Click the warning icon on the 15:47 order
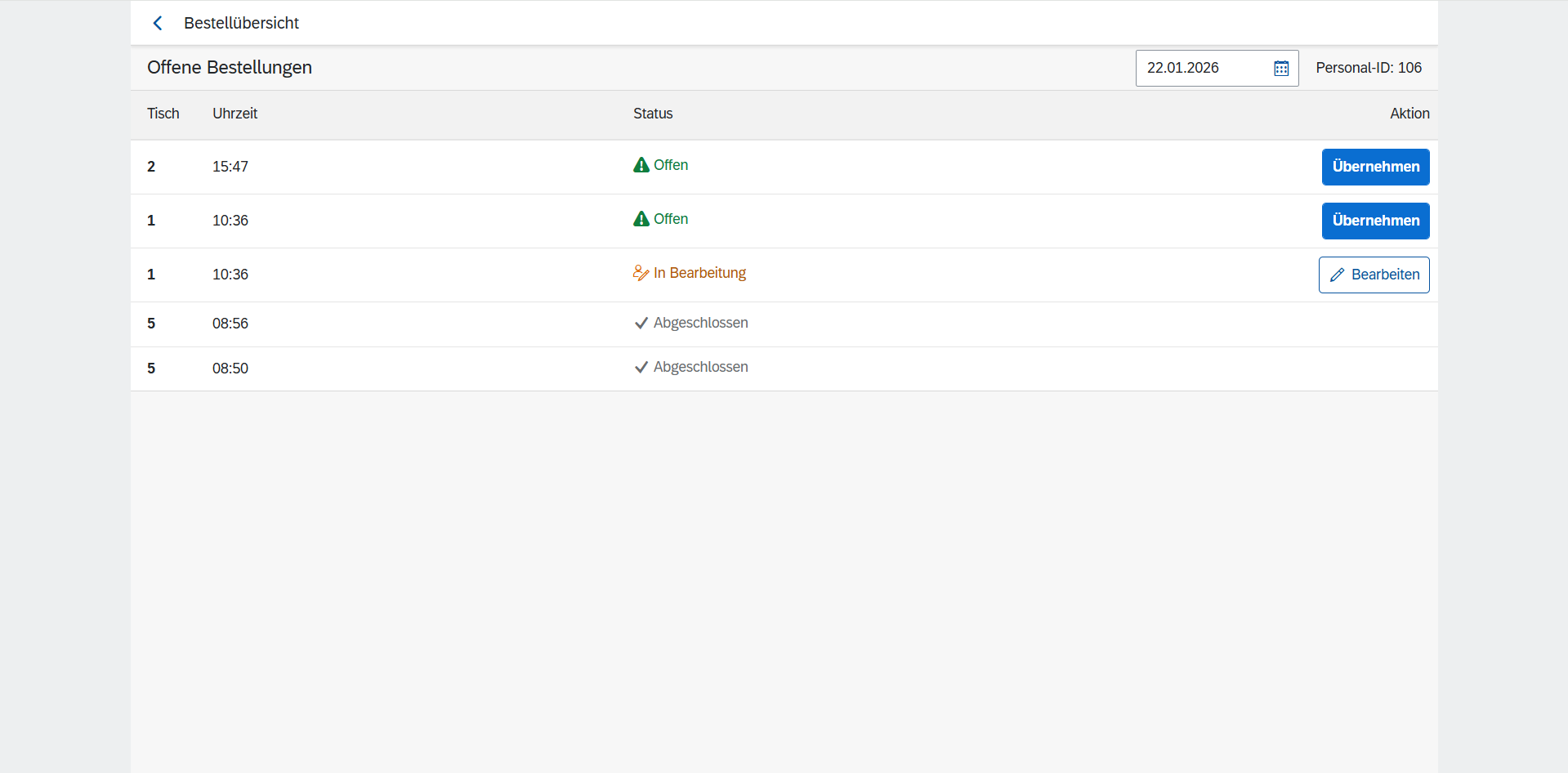 coord(641,165)
